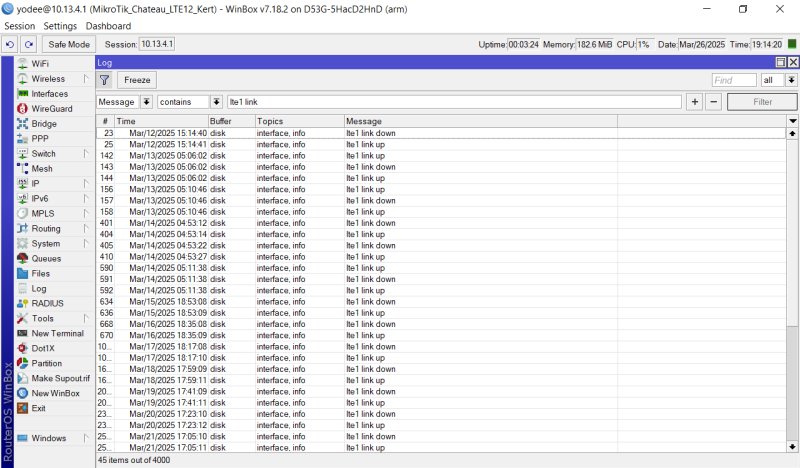The image size is (800, 468).
Task: Open Routing sidebar menu
Action: coord(46,229)
